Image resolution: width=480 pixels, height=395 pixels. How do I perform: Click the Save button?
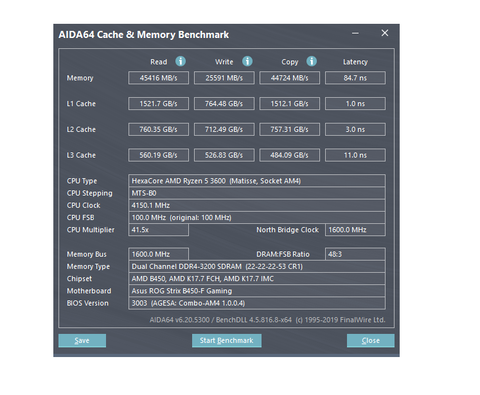[82, 341]
